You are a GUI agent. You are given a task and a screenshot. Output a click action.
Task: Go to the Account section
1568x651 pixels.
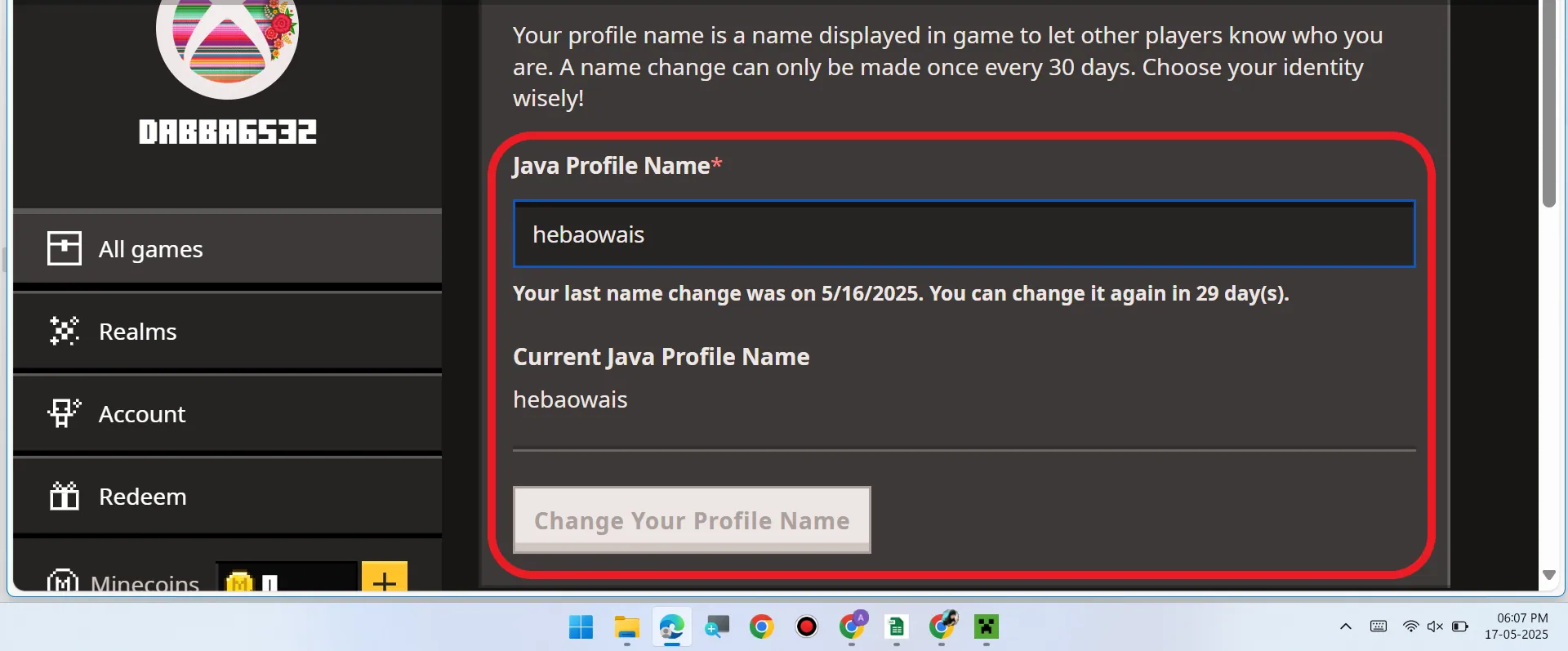click(227, 413)
